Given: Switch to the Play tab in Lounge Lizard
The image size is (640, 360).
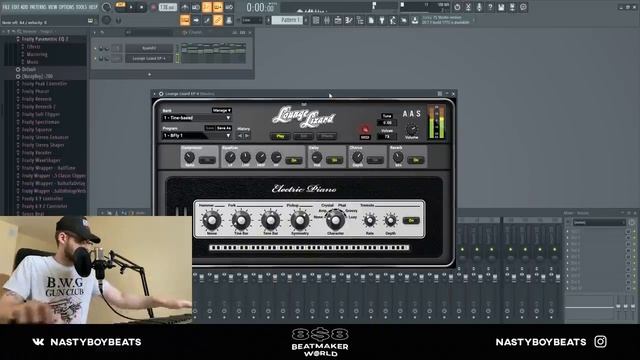Looking at the screenshot, I should (280, 136).
